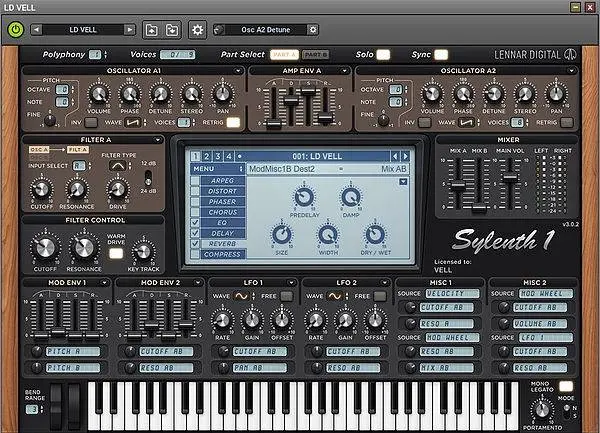Open the Delay effect page

[222, 233]
